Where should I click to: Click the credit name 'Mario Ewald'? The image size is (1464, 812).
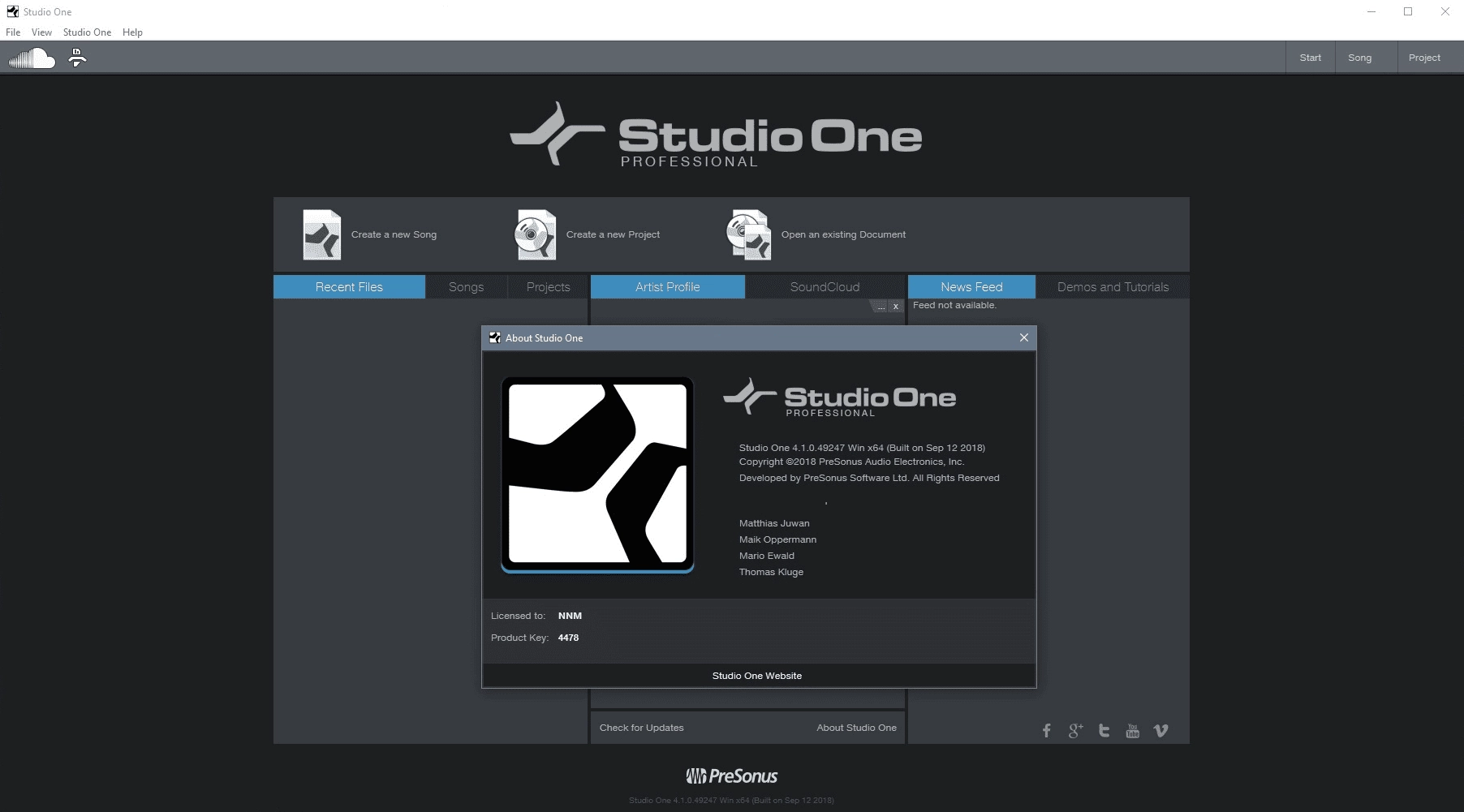pyautogui.click(x=767, y=556)
